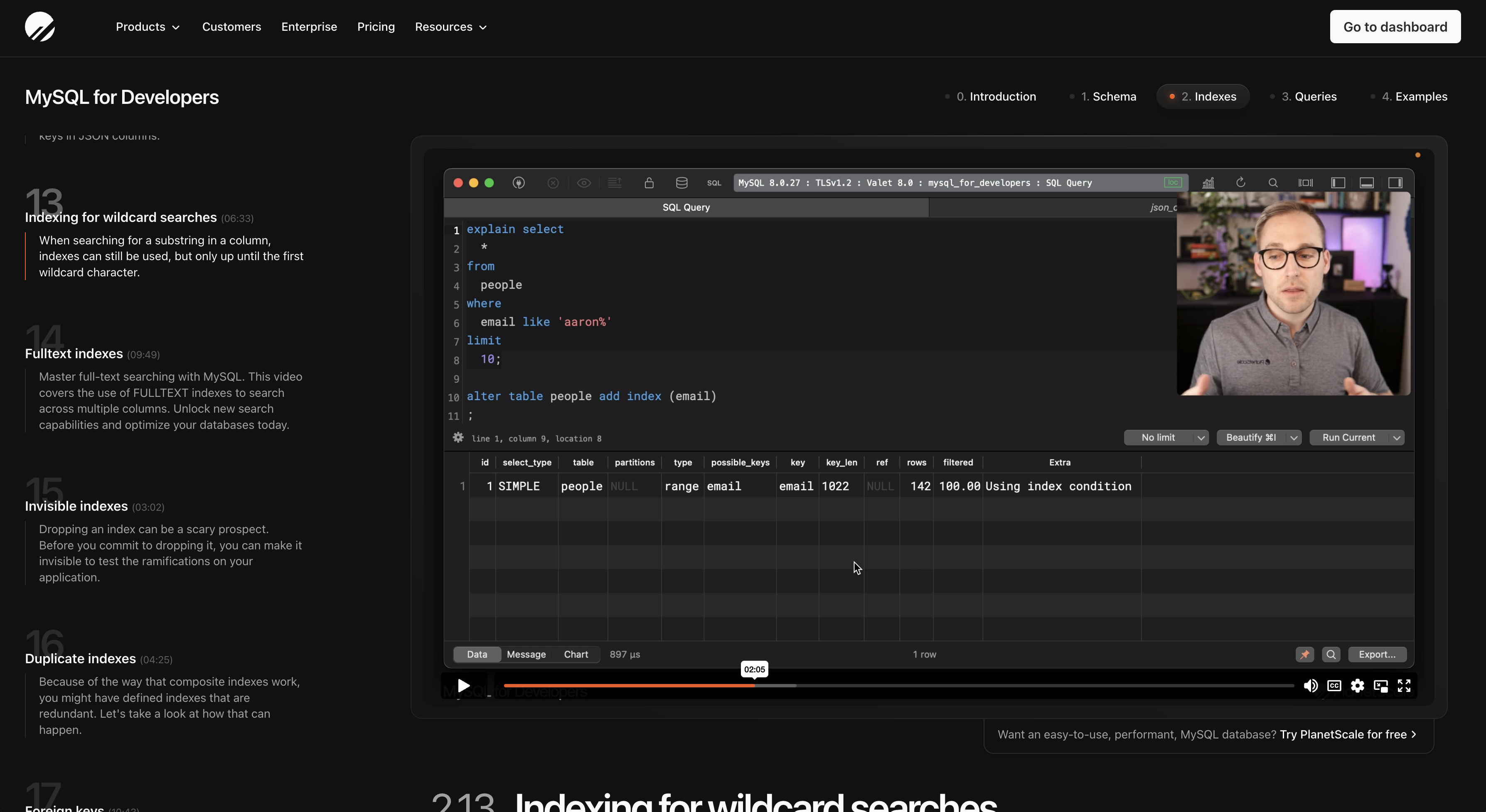Toggle closed captions

1334,686
